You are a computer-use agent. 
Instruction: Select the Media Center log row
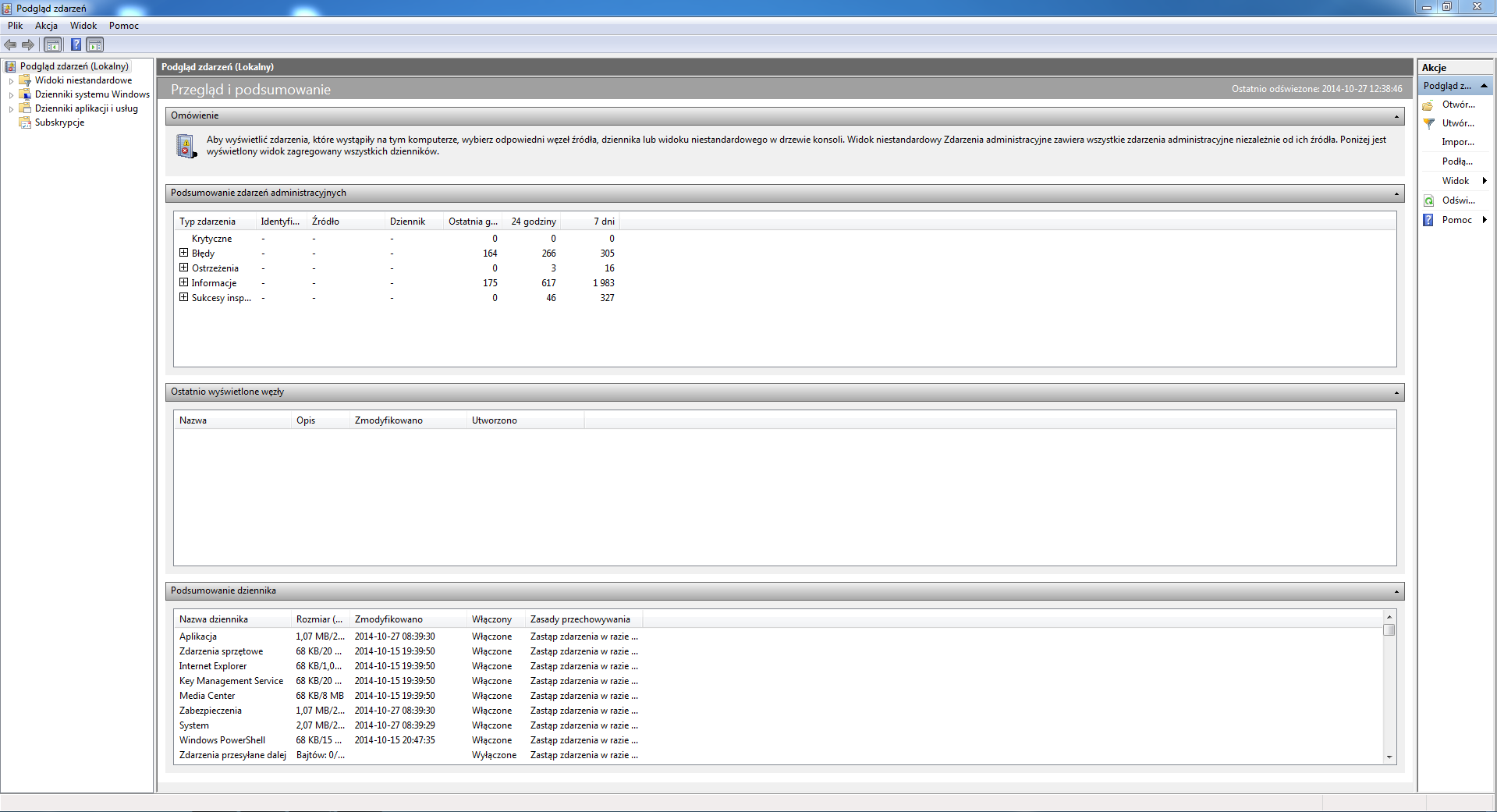pos(409,696)
